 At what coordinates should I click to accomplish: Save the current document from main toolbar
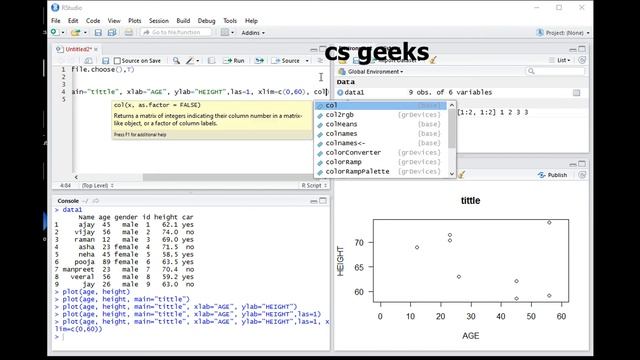tap(98, 32)
